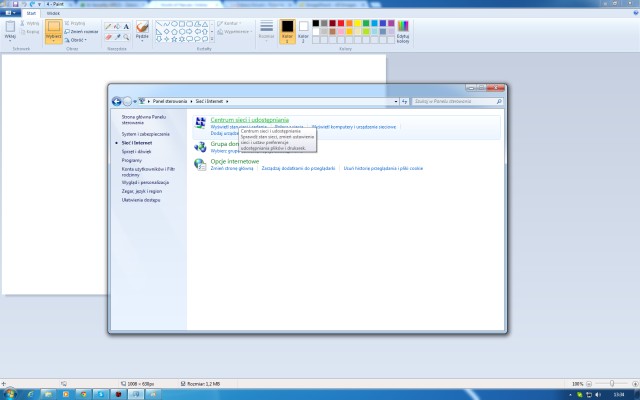
Task: Select the Text tool marked A
Action: tap(126, 27)
